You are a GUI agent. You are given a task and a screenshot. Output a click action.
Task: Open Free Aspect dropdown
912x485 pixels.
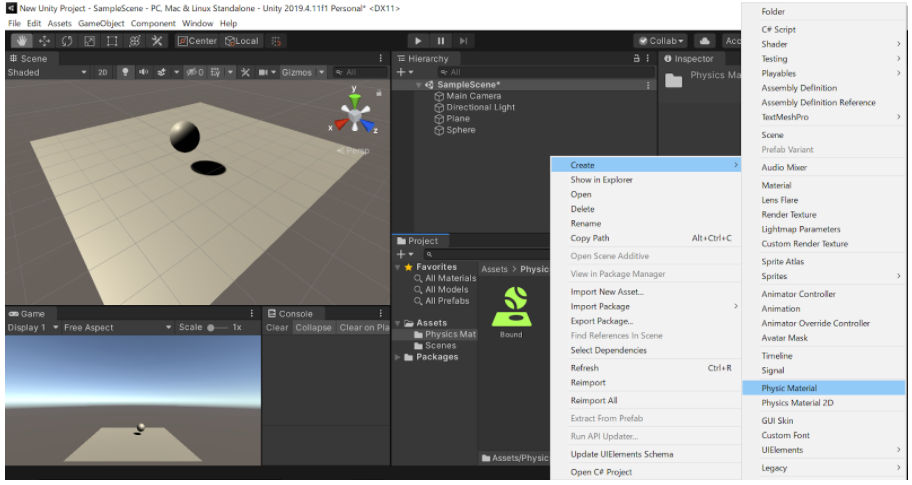tap(117, 327)
